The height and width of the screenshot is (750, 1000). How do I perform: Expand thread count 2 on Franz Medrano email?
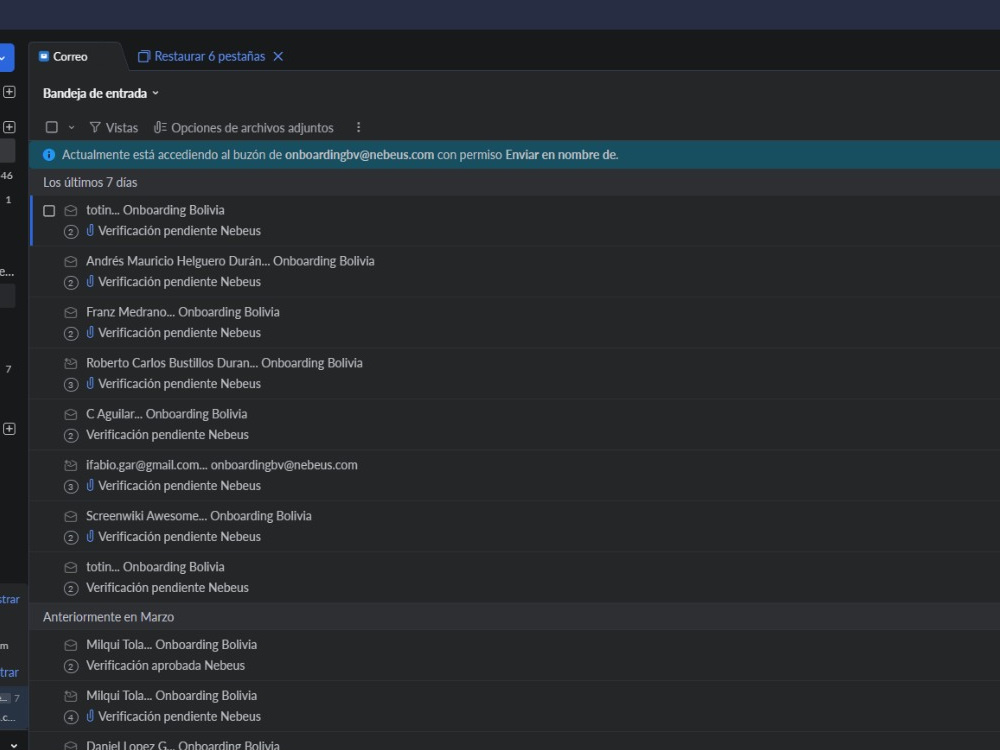click(x=71, y=334)
